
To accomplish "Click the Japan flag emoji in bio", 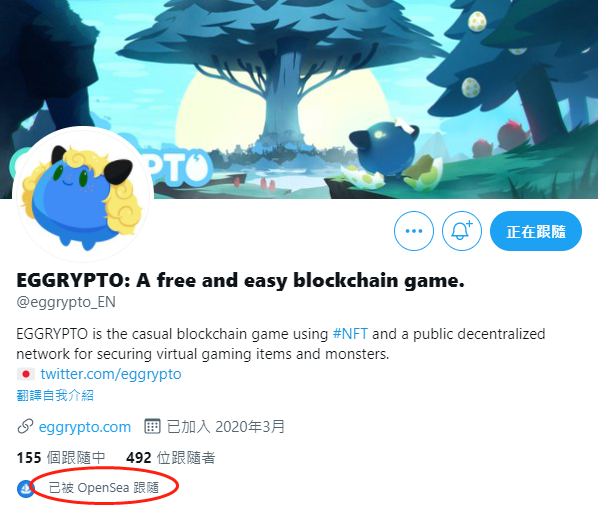I will pyautogui.click(x=26, y=374).
